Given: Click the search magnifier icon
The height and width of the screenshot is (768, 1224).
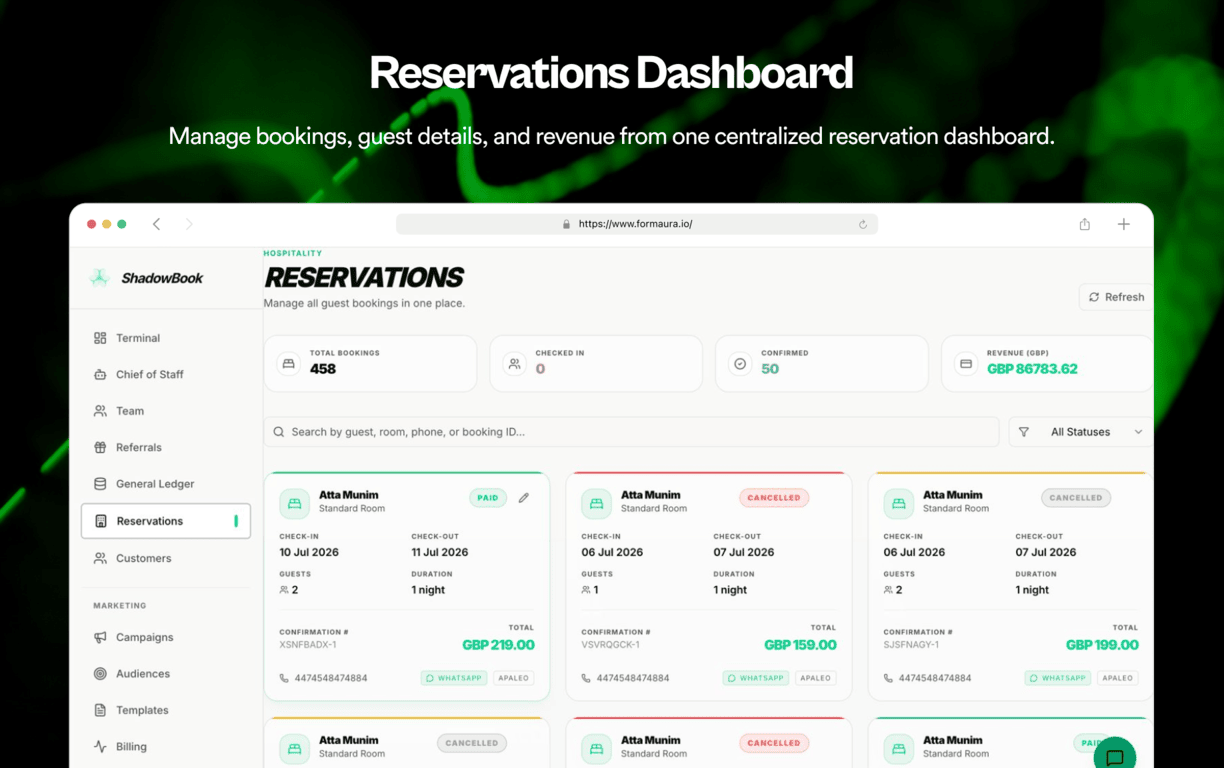Looking at the screenshot, I should point(279,432).
